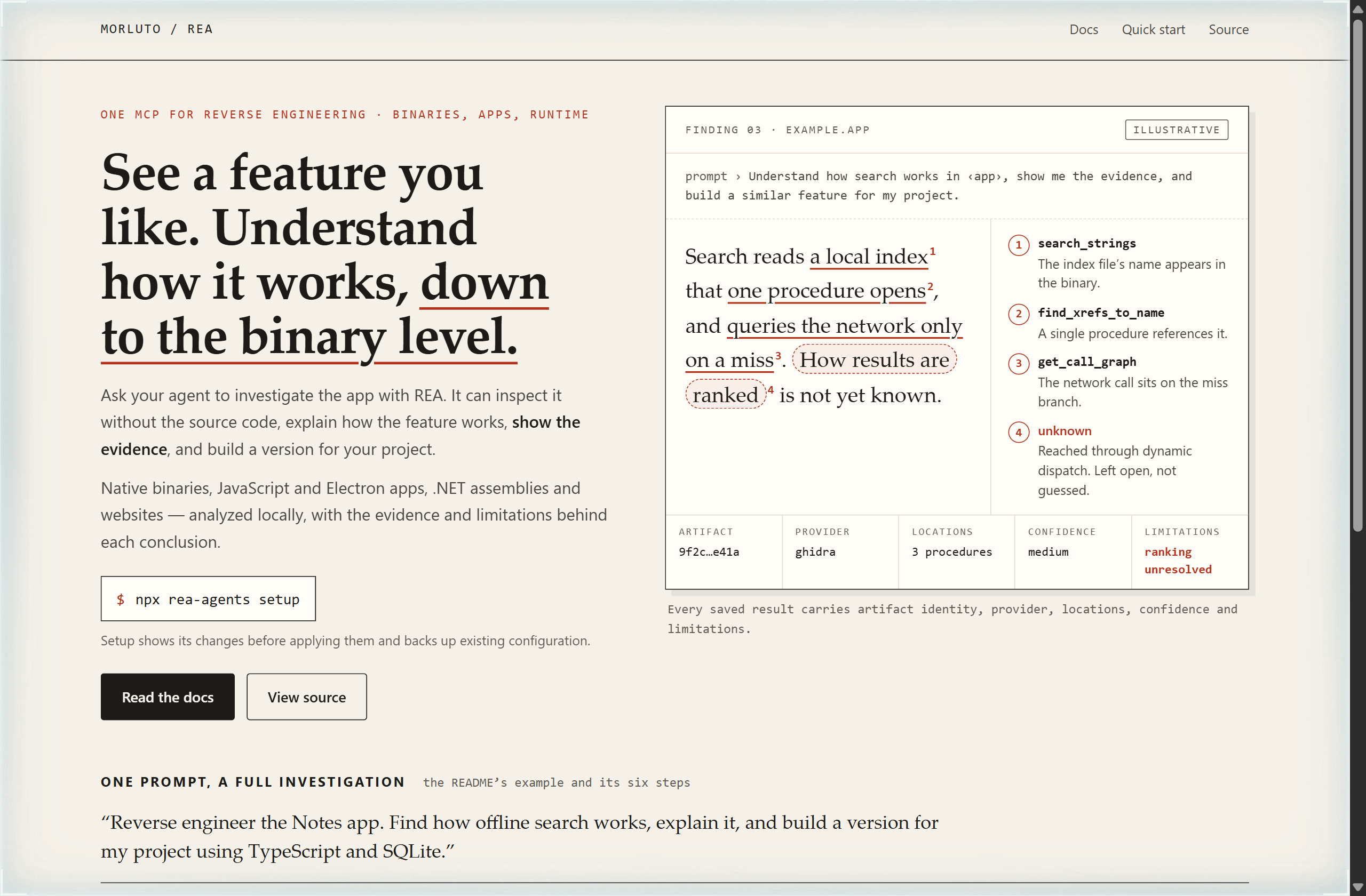Click the ONE PROMPT, A FULL INVESTIGATION heading
Image resolution: width=1366 pixels, height=896 pixels.
252,782
